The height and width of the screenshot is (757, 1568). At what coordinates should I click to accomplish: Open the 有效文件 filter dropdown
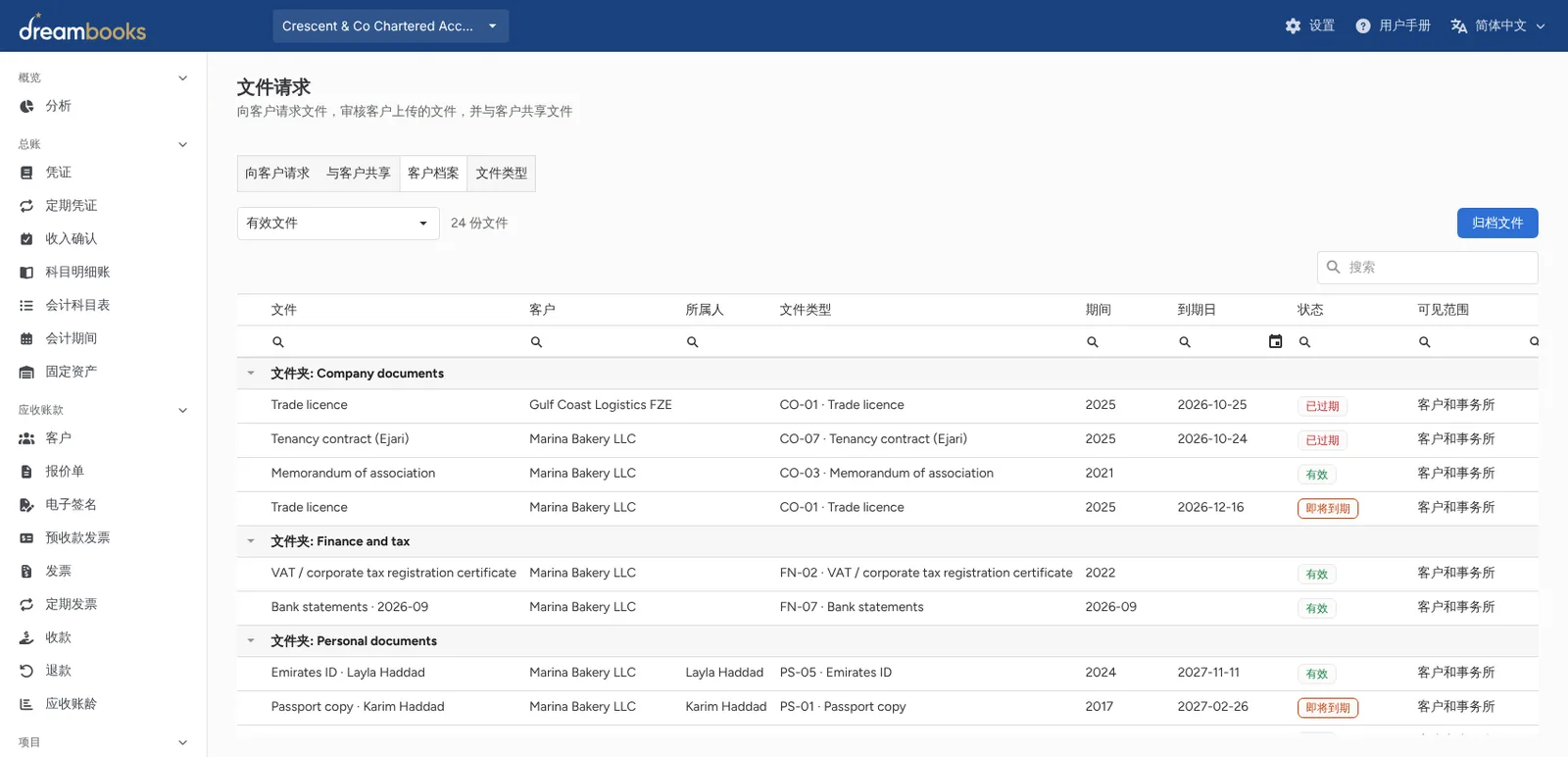pyautogui.click(x=338, y=224)
